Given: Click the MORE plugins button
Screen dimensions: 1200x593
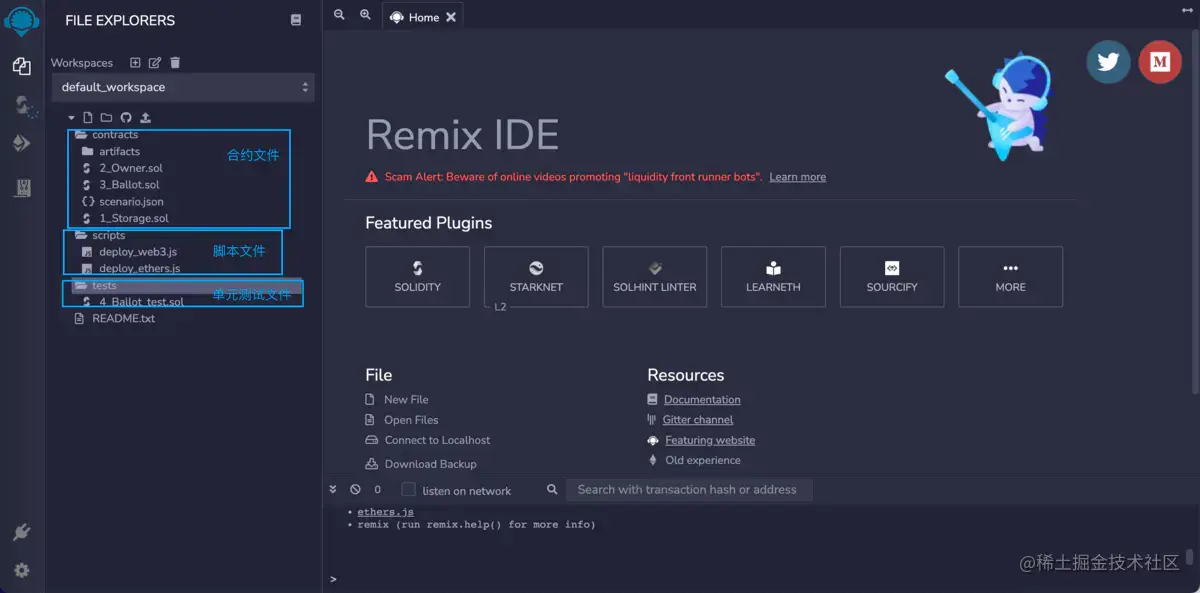Looking at the screenshot, I should click(1010, 277).
